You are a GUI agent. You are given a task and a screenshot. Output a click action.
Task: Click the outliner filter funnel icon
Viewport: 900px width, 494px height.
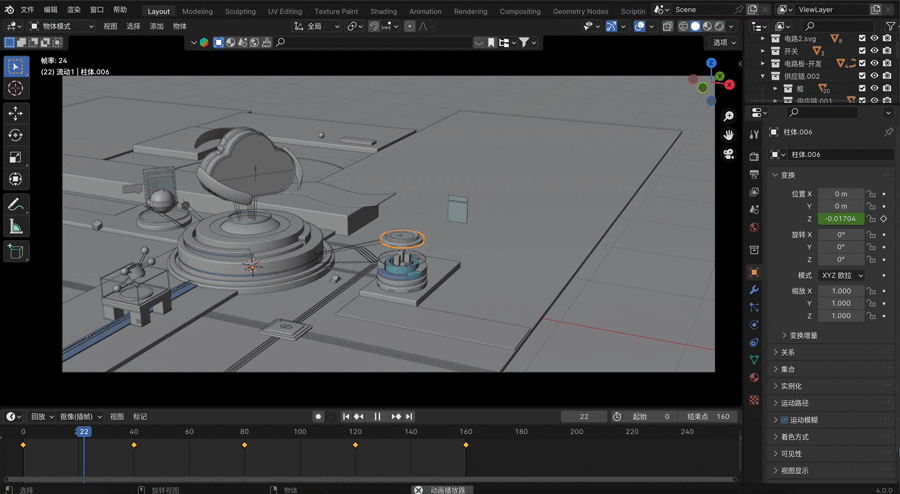click(x=890, y=26)
